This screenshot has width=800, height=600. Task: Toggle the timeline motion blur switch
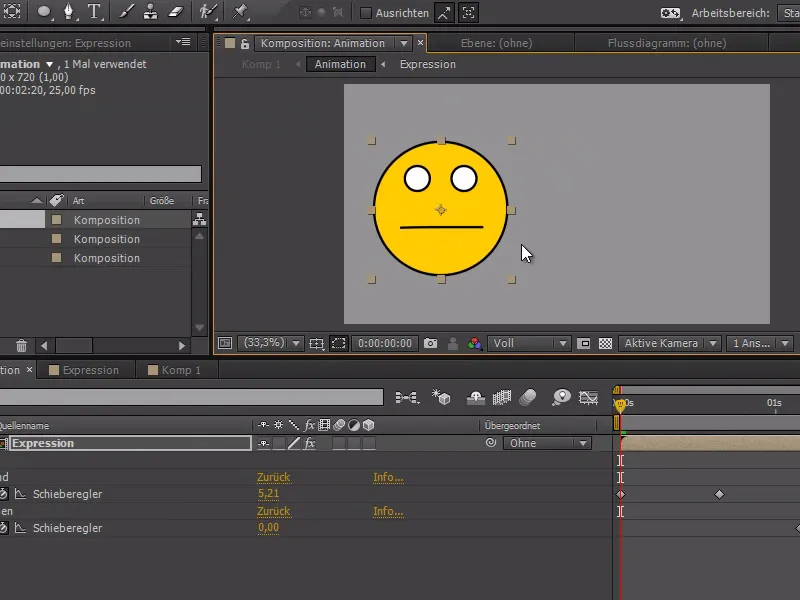528,397
